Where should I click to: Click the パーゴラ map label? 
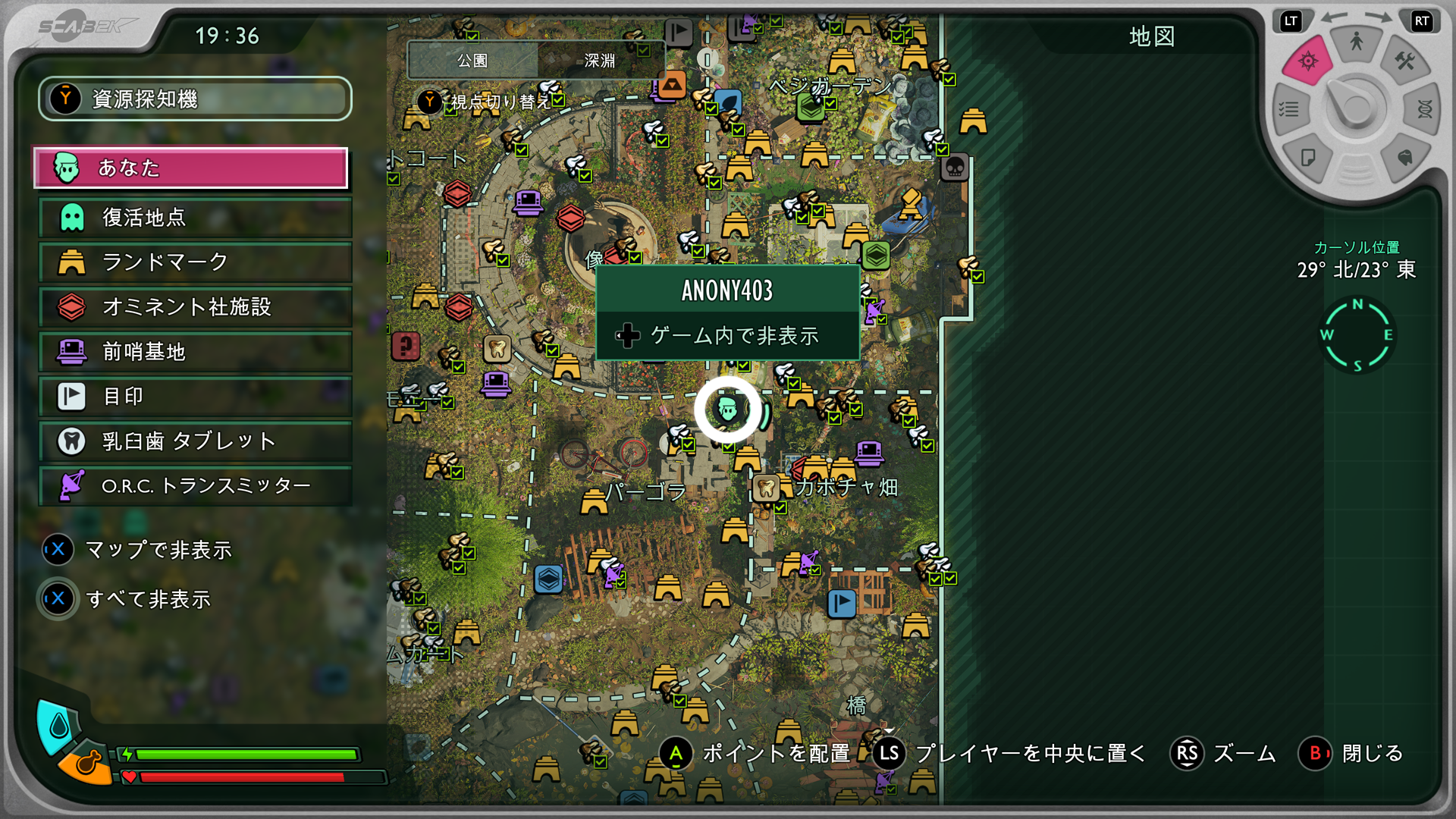pyautogui.click(x=646, y=492)
